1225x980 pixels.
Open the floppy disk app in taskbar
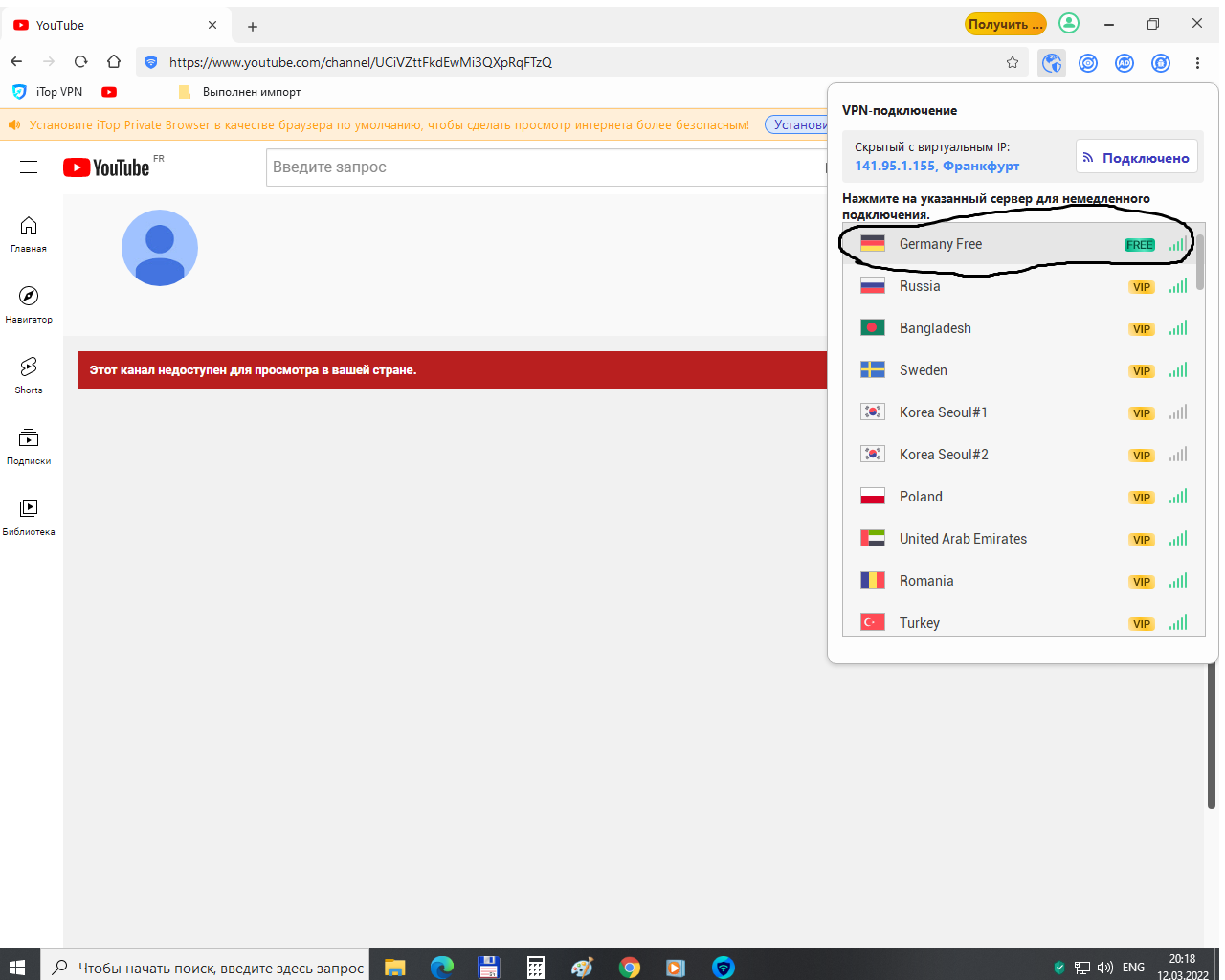(x=489, y=968)
